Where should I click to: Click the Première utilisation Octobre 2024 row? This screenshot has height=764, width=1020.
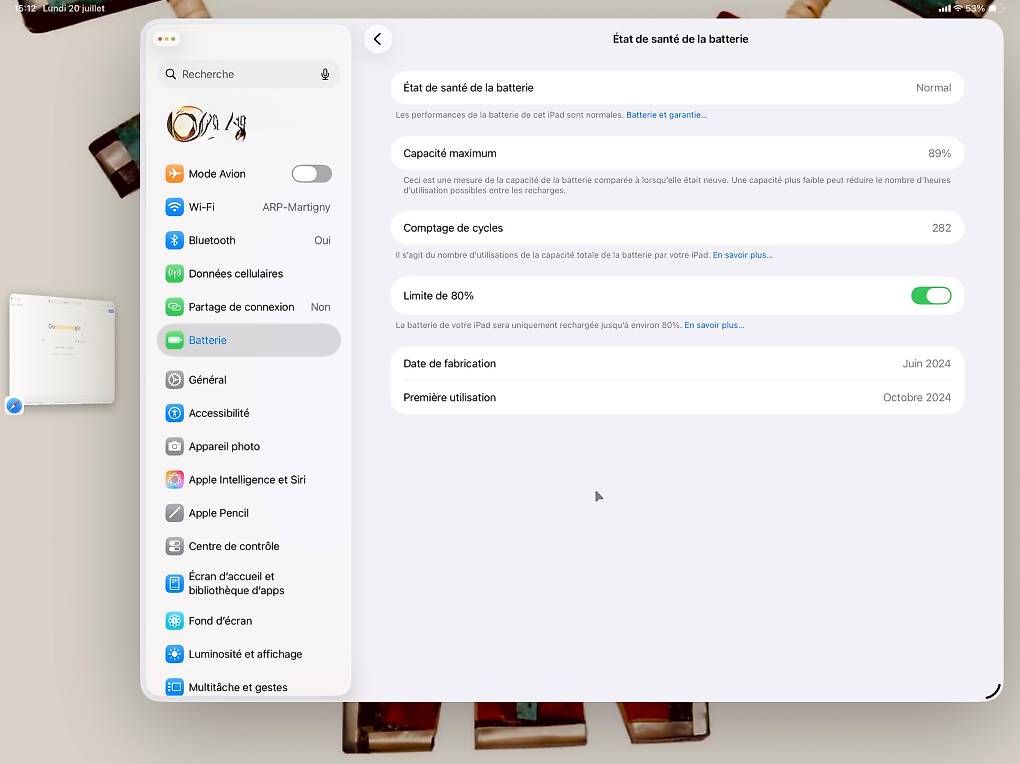coord(677,397)
